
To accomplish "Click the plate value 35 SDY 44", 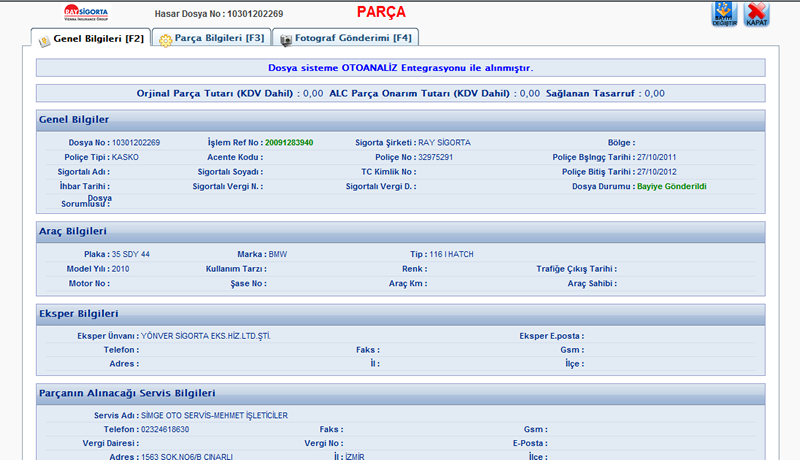I will click(x=130, y=254).
